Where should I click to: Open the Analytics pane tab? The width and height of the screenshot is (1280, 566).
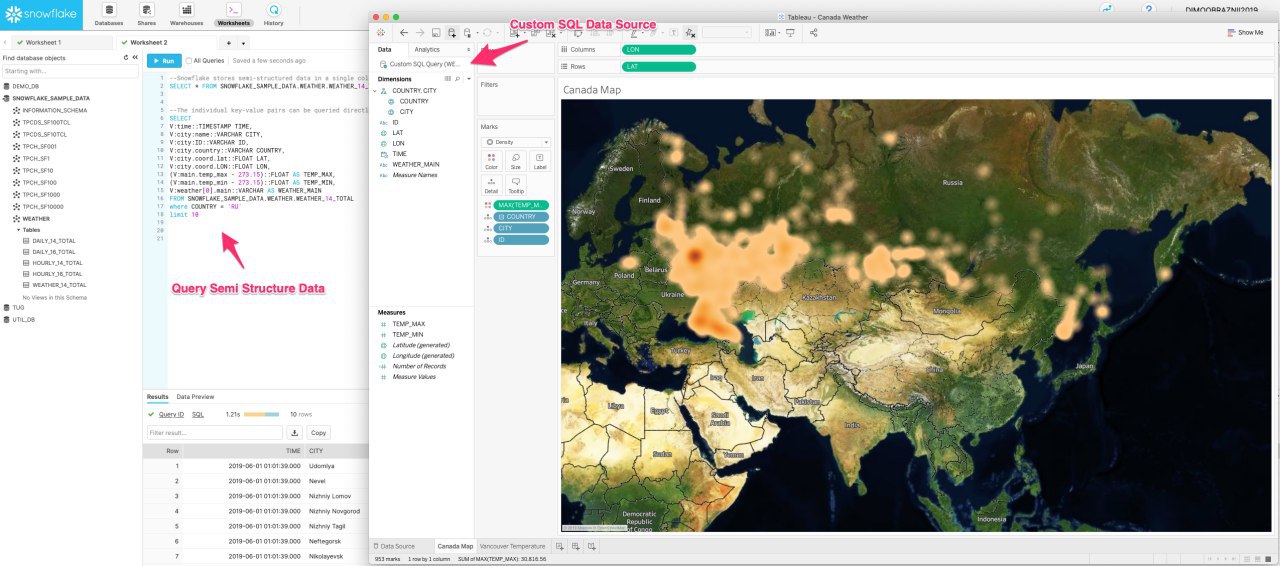point(427,49)
